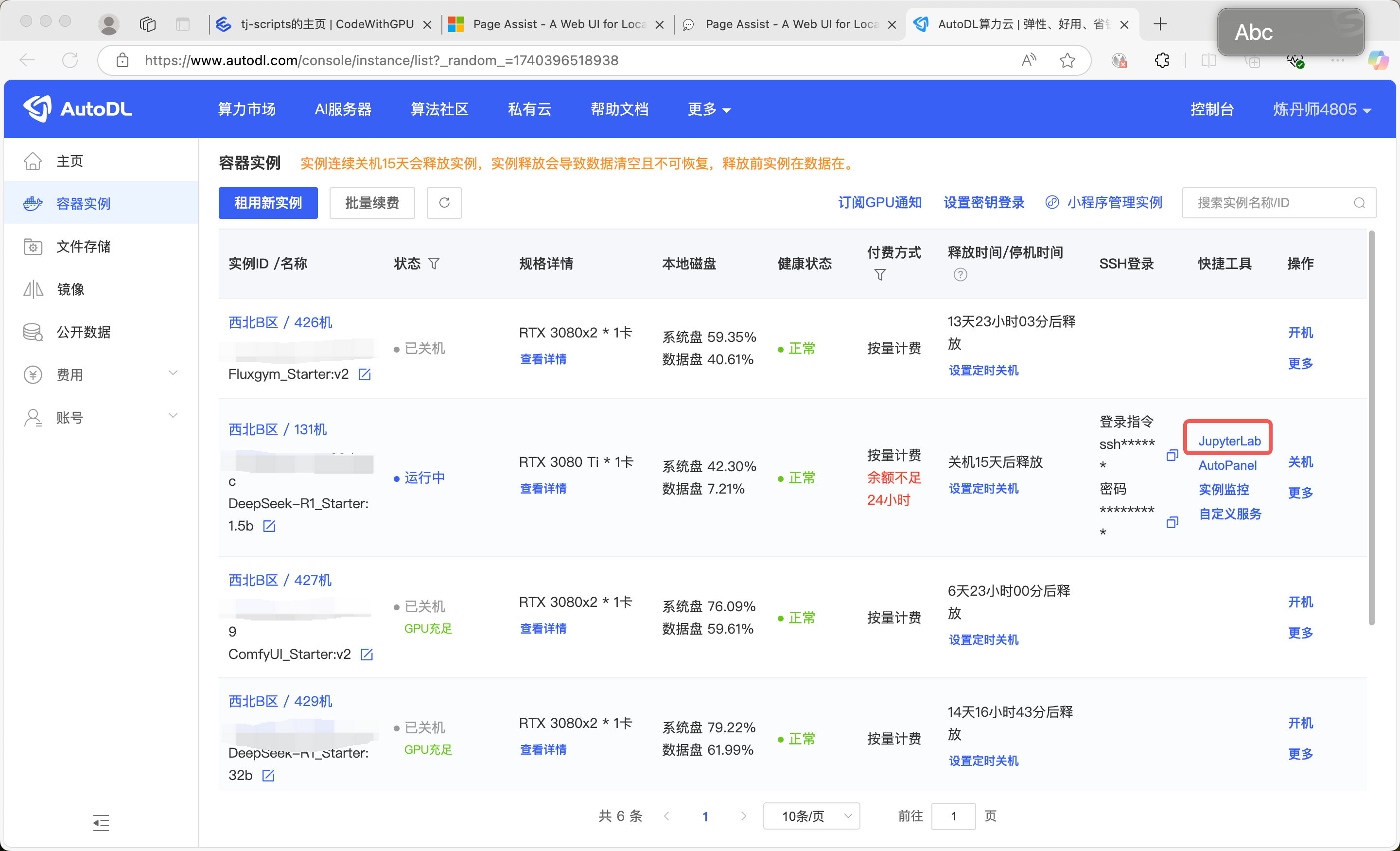The width and height of the screenshot is (1400, 851).
Task: Edit the DeepSeek-R1_Starter:1.5b instance name
Action: [x=269, y=526]
